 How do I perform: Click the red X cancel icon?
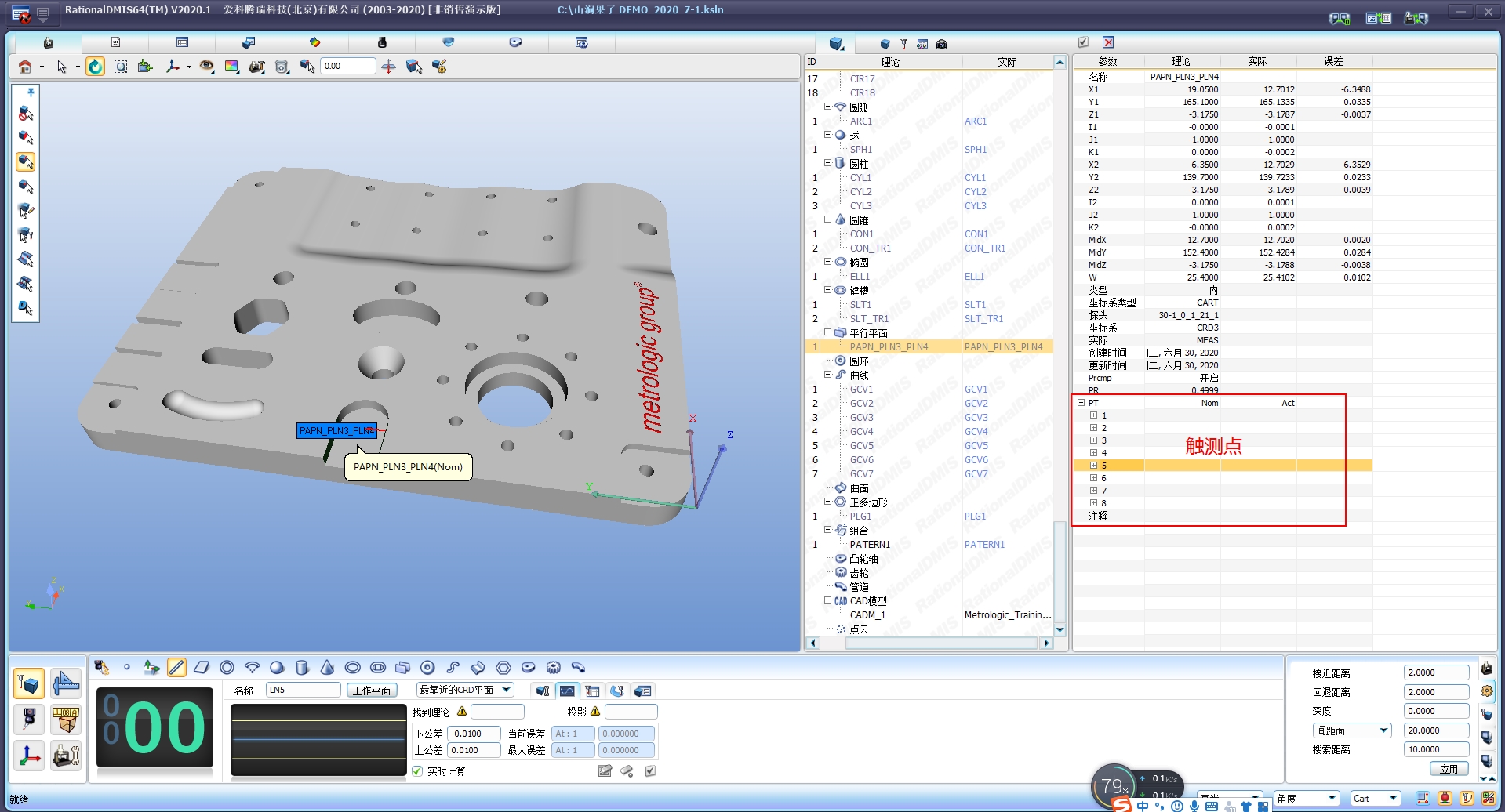click(x=1108, y=42)
